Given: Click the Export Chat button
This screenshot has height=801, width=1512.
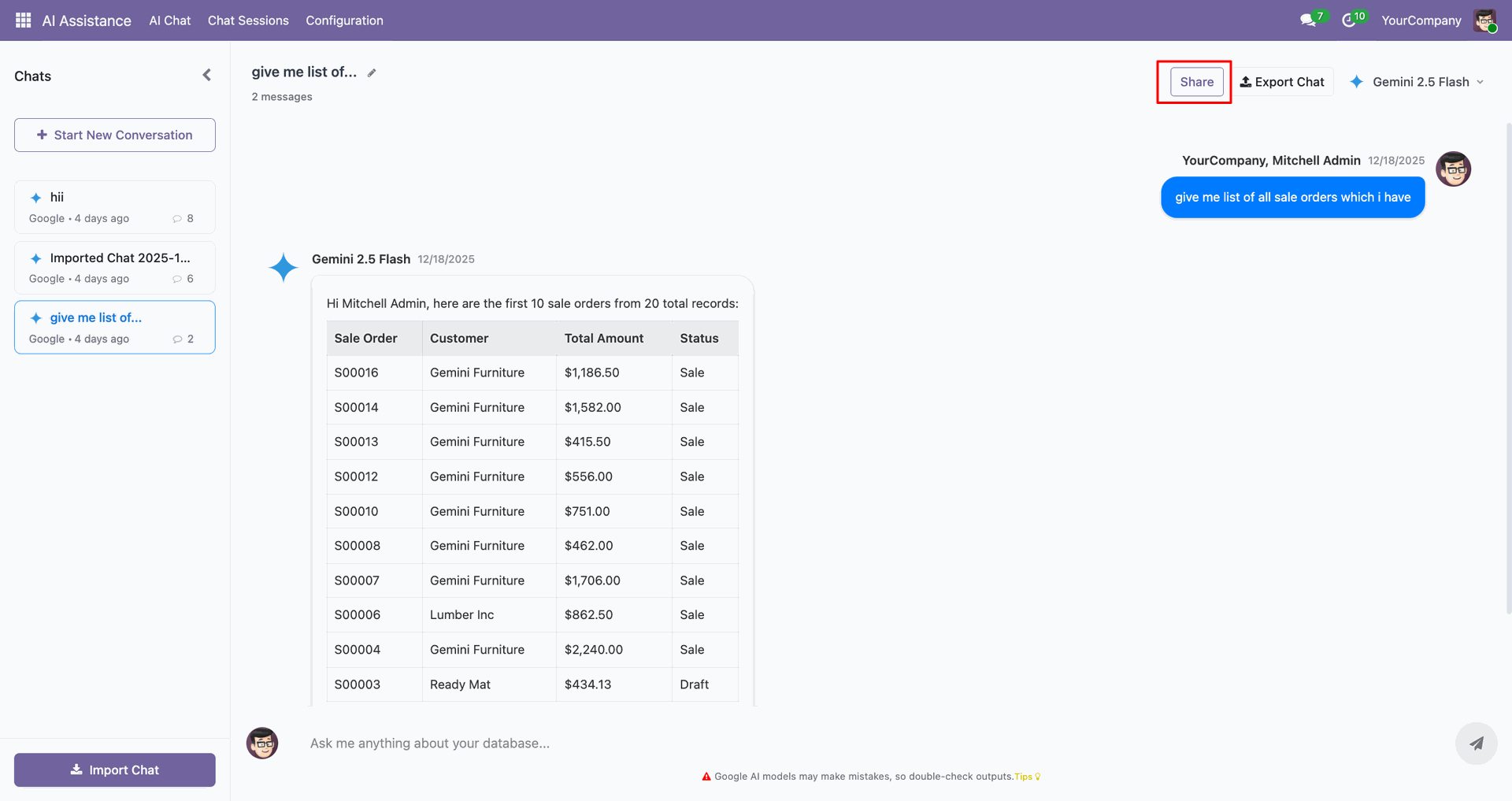Looking at the screenshot, I should pyautogui.click(x=1282, y=82).
